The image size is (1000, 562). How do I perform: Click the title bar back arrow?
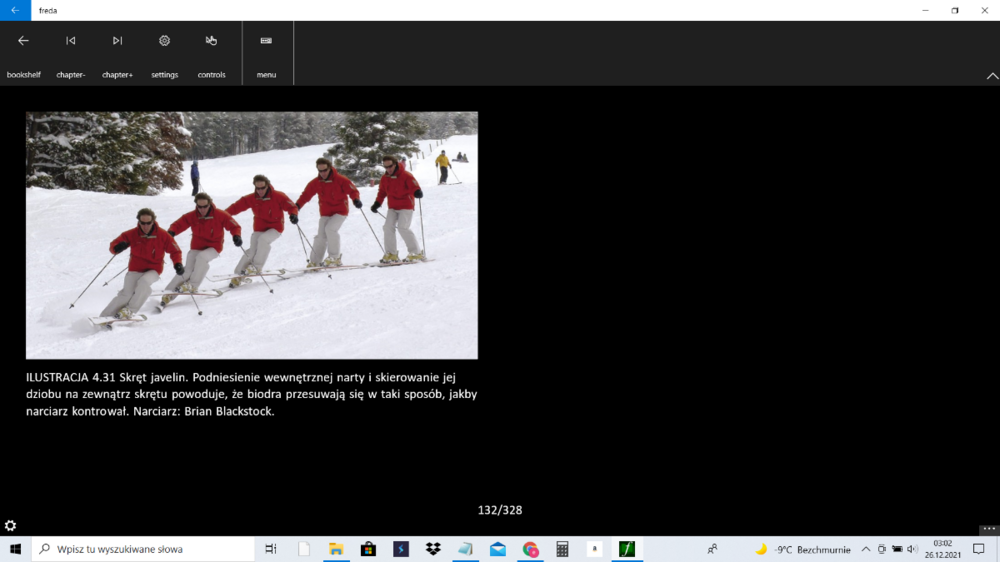point(15,10)
